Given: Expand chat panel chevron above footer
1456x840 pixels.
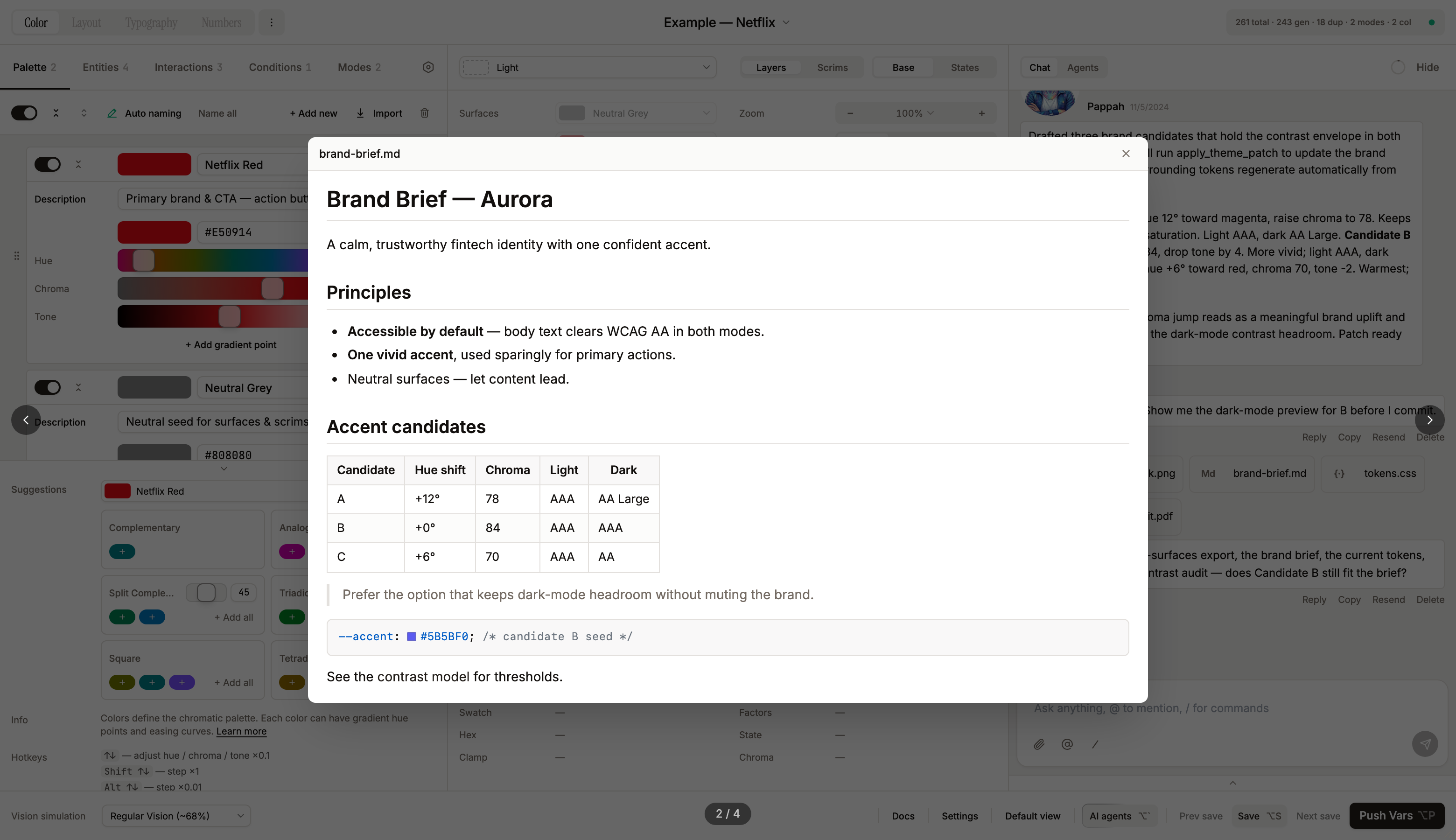Looking at the screenshot, I should 1232,783.
